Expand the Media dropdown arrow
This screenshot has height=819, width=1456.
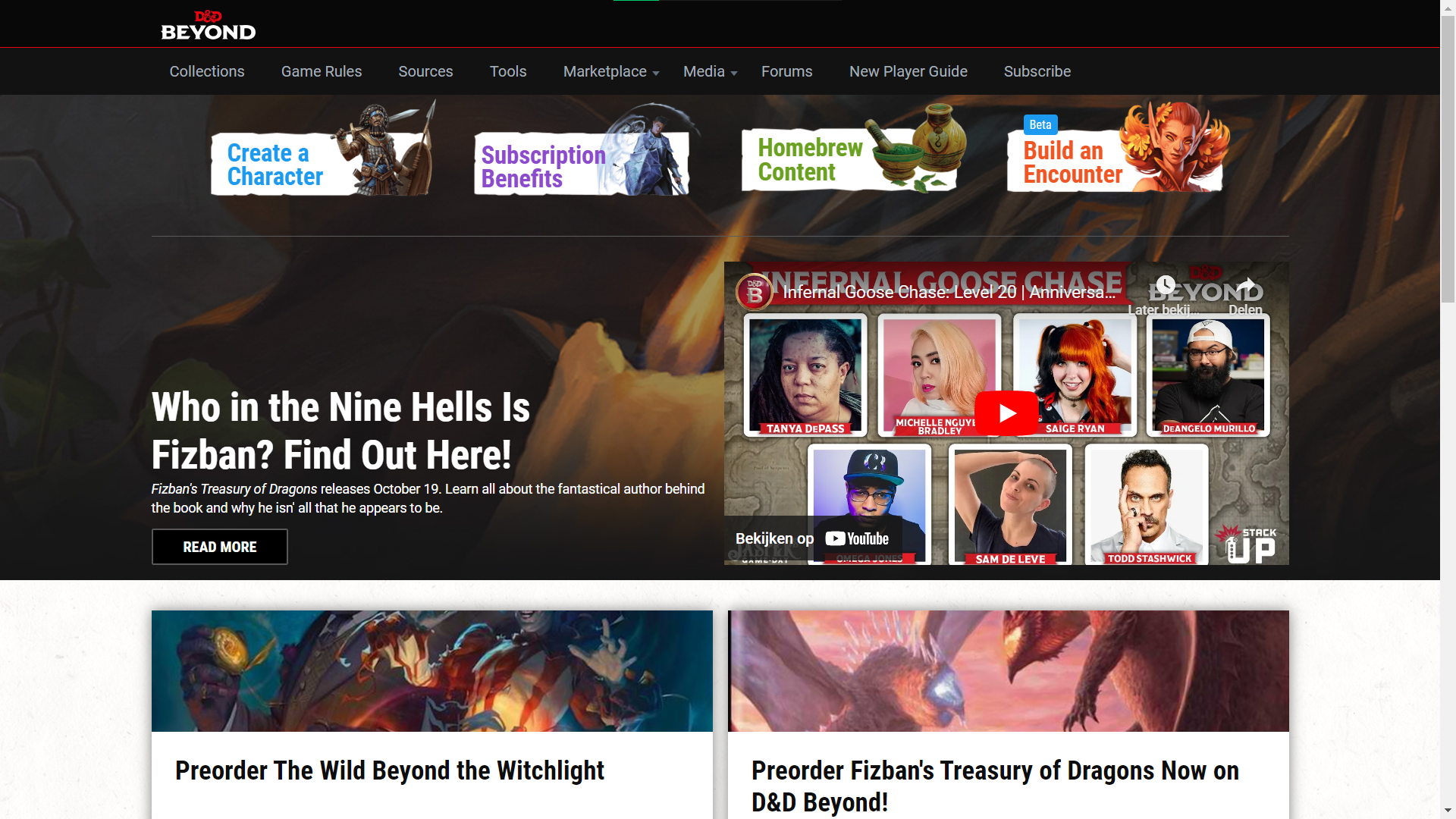pyautogui.click(x=734, y=74)
